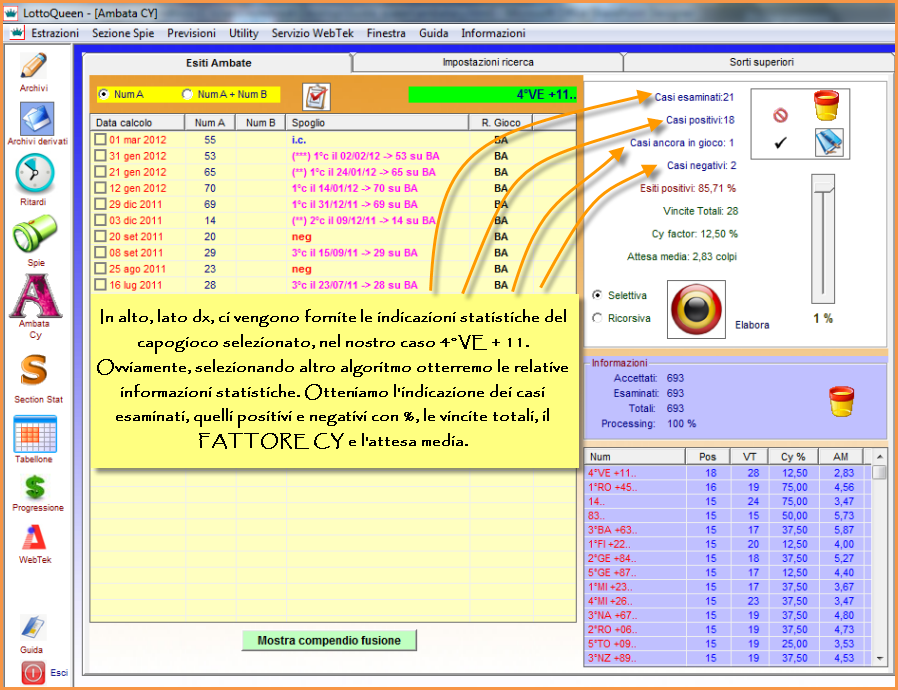Image resolution: width=898 pixels, height=690 pixels.
Task: Open the Ambata Cy module icon
Action: [35, 295]
